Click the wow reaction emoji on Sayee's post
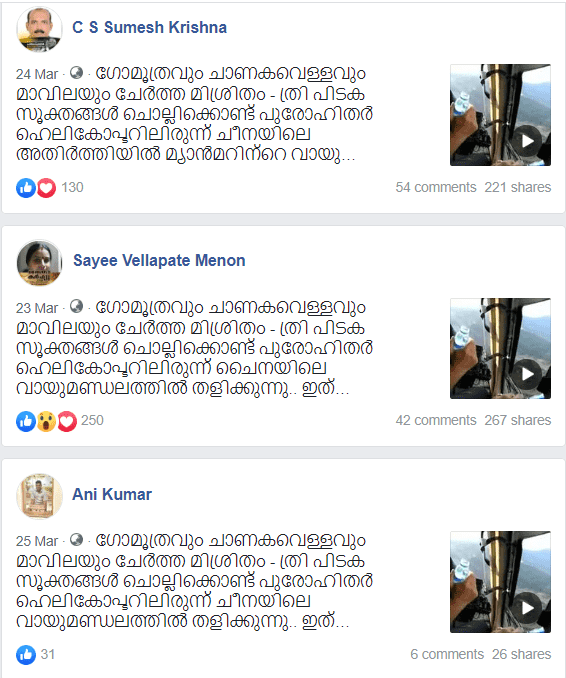The height and width of the screenshot is (678, 566). point(46,421)
